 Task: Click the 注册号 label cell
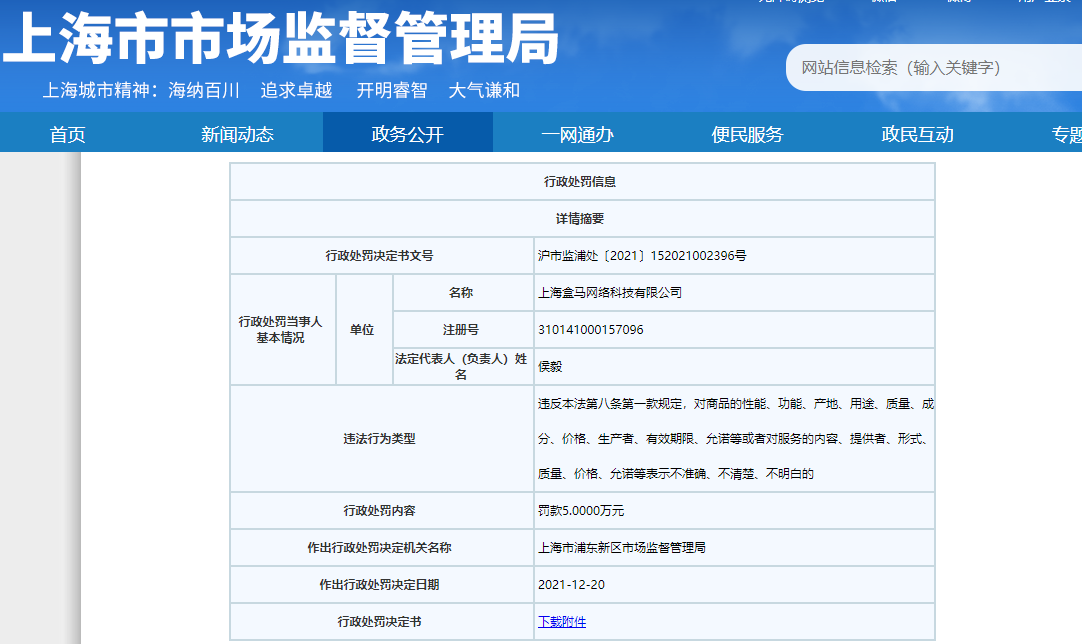coord(463,330)
